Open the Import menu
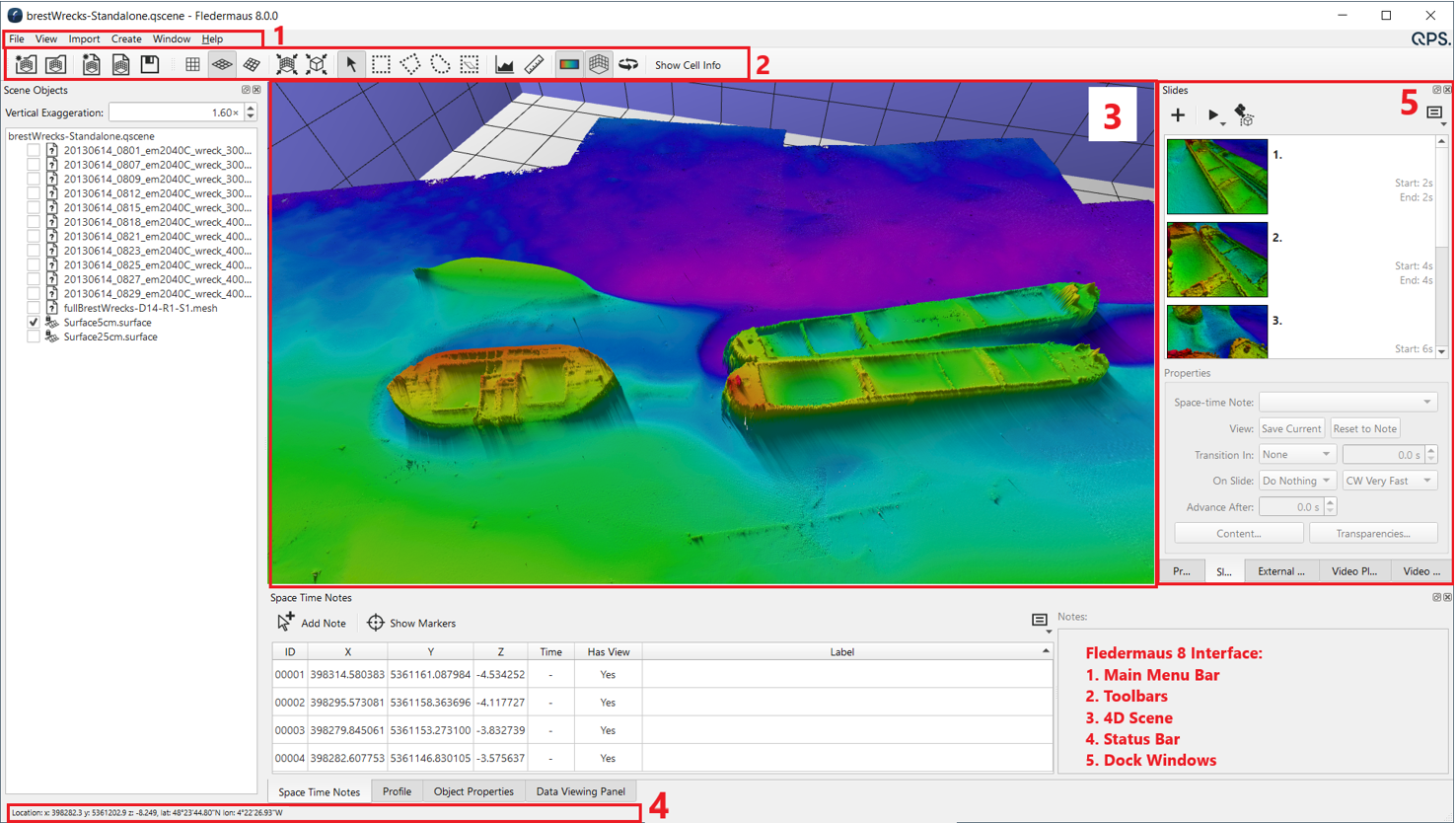 point(84,39)
